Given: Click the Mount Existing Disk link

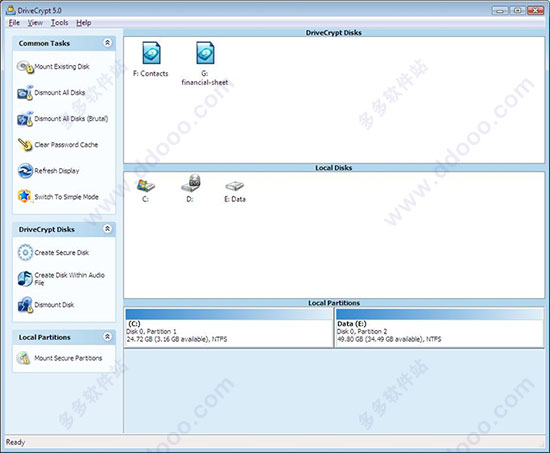Looking at the screenshot, I should point(62,67).
